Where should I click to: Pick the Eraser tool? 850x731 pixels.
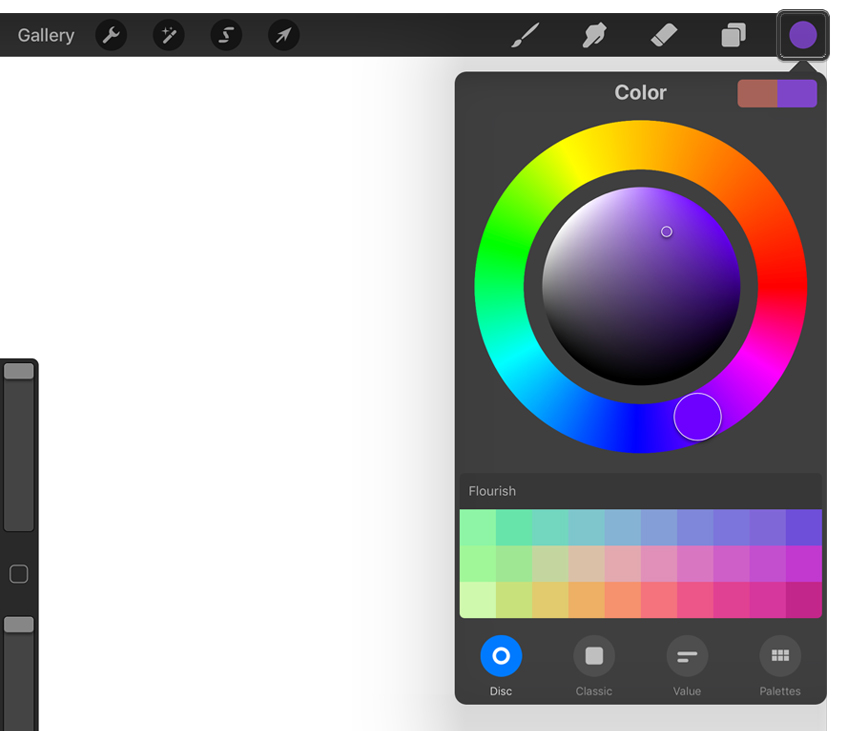(663, 35)
